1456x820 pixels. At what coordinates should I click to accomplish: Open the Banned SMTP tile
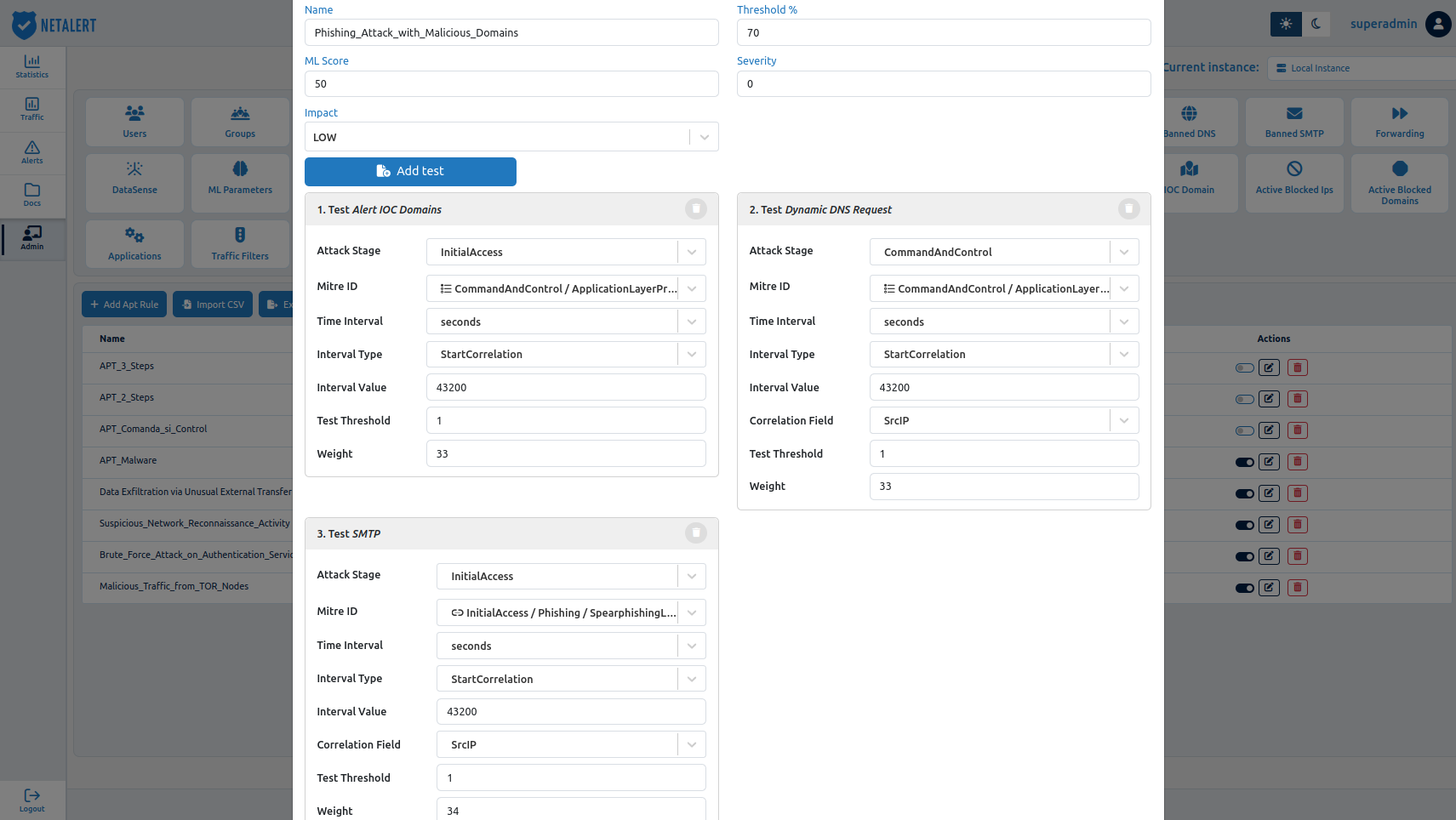click(1294, 122)
